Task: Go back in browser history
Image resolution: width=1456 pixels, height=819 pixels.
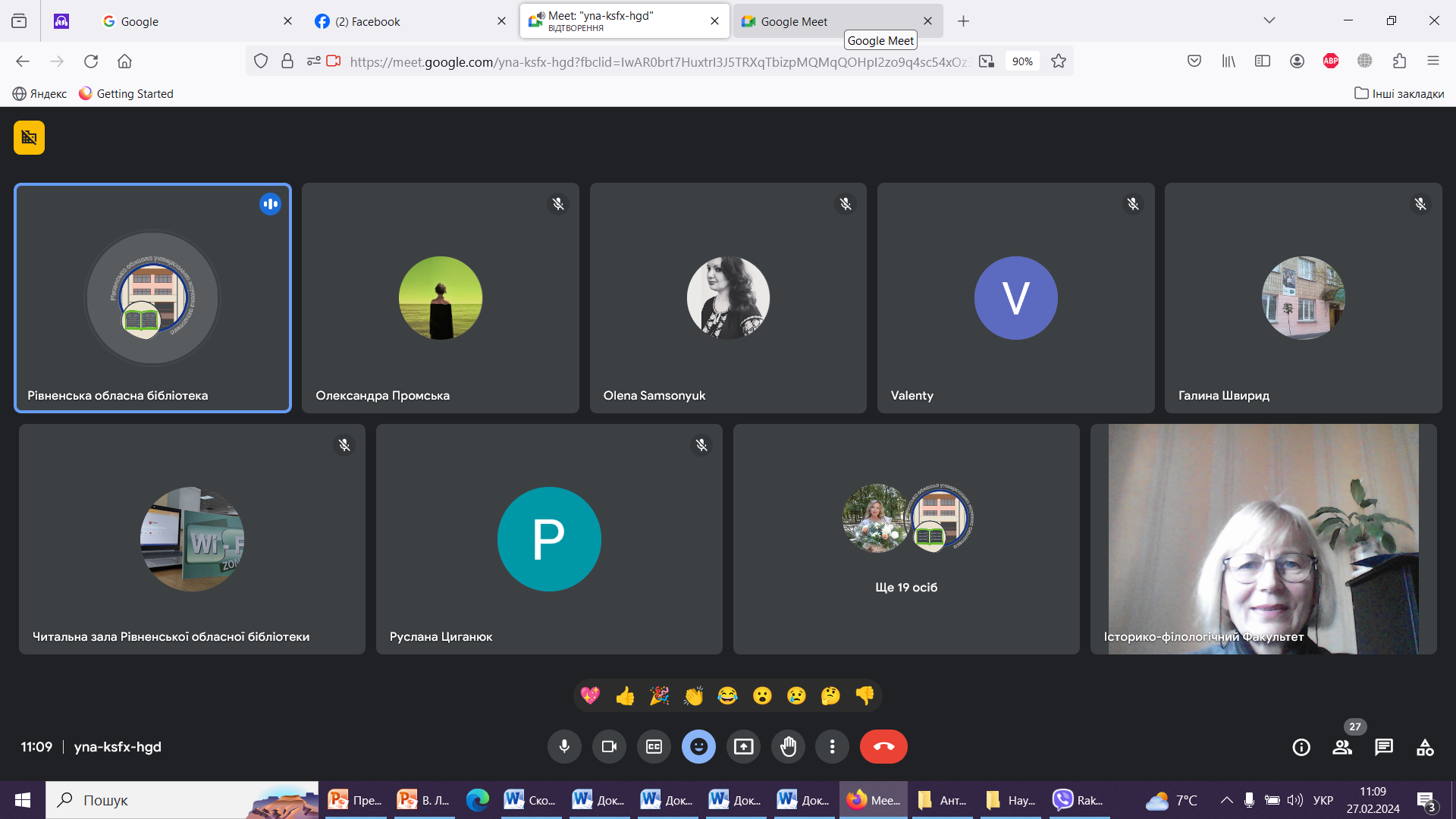Action: coord(23,61)
